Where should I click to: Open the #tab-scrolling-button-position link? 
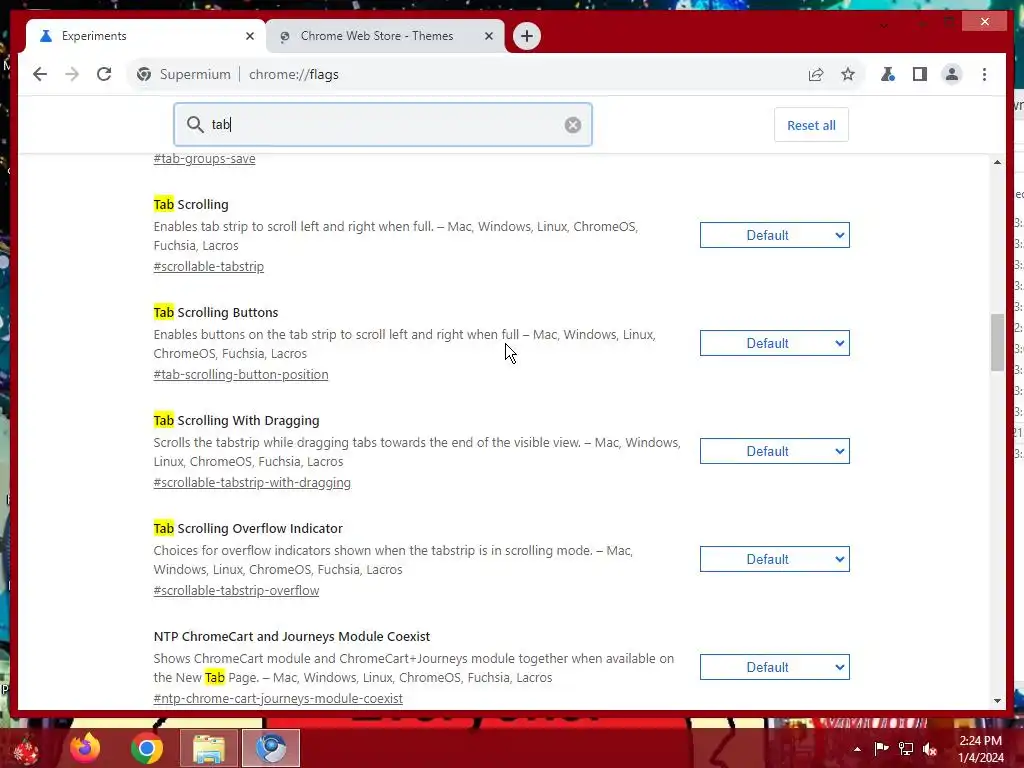(241, 375)
